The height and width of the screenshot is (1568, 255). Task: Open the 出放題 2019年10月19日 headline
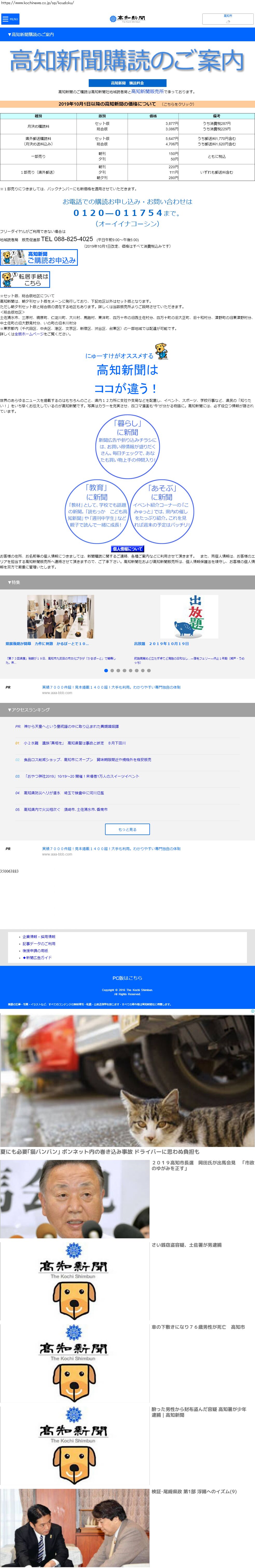click(x=161, y=643)
